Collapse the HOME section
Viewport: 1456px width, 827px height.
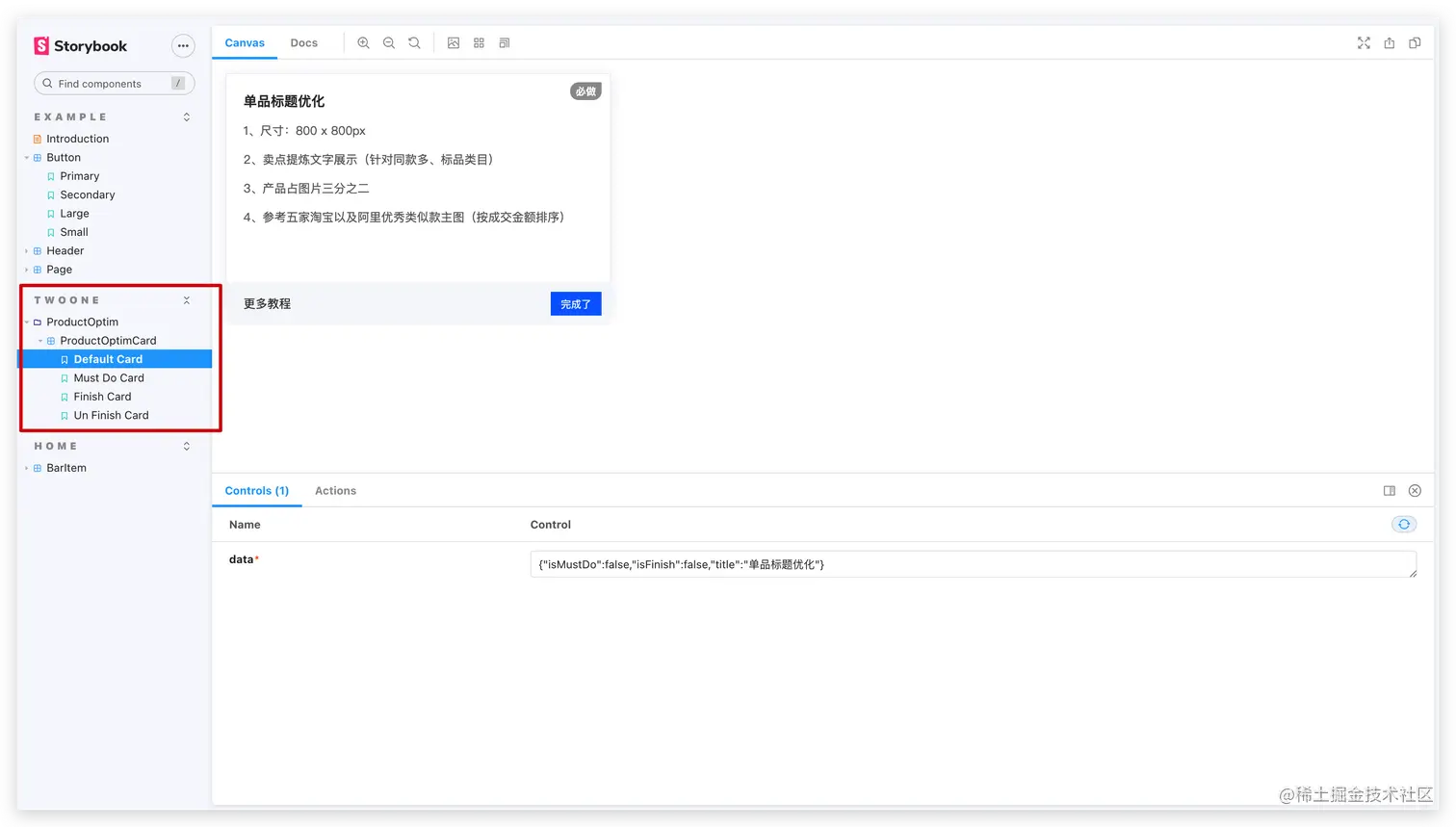(187, 447)
